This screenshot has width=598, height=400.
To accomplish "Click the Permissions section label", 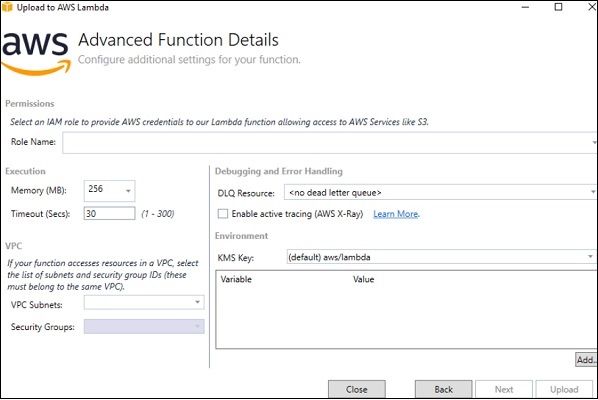I will tap(30, 104).
